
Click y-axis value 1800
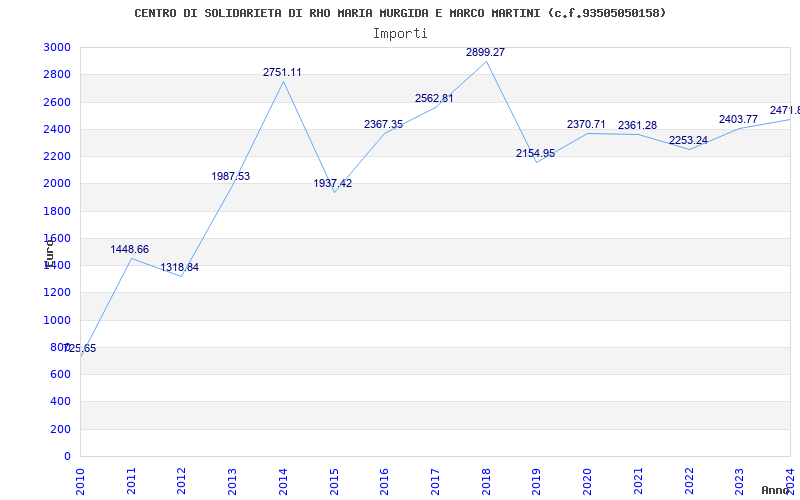point(58,211)
